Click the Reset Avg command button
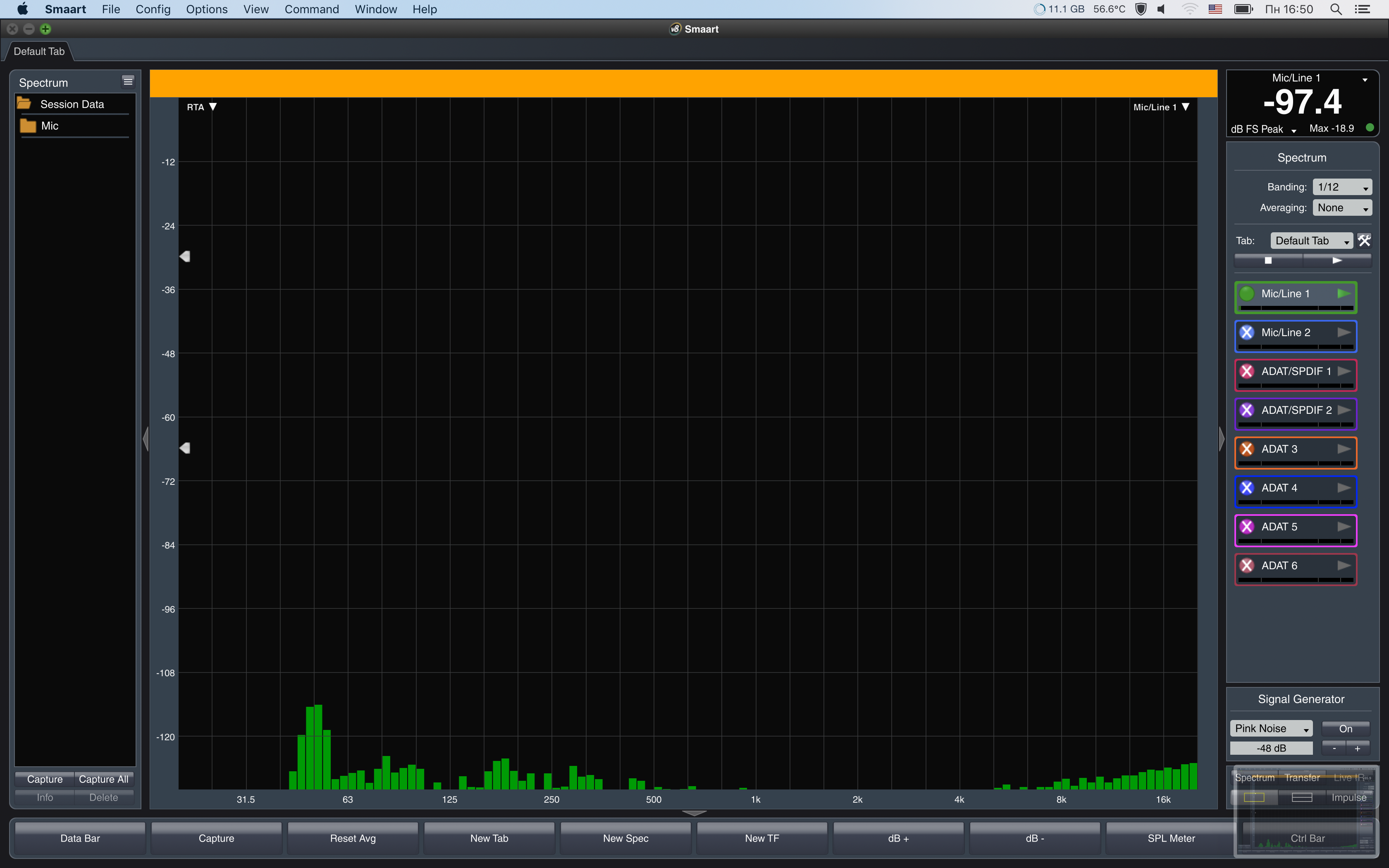1389x868 pixels. click(x=353, y=838)
